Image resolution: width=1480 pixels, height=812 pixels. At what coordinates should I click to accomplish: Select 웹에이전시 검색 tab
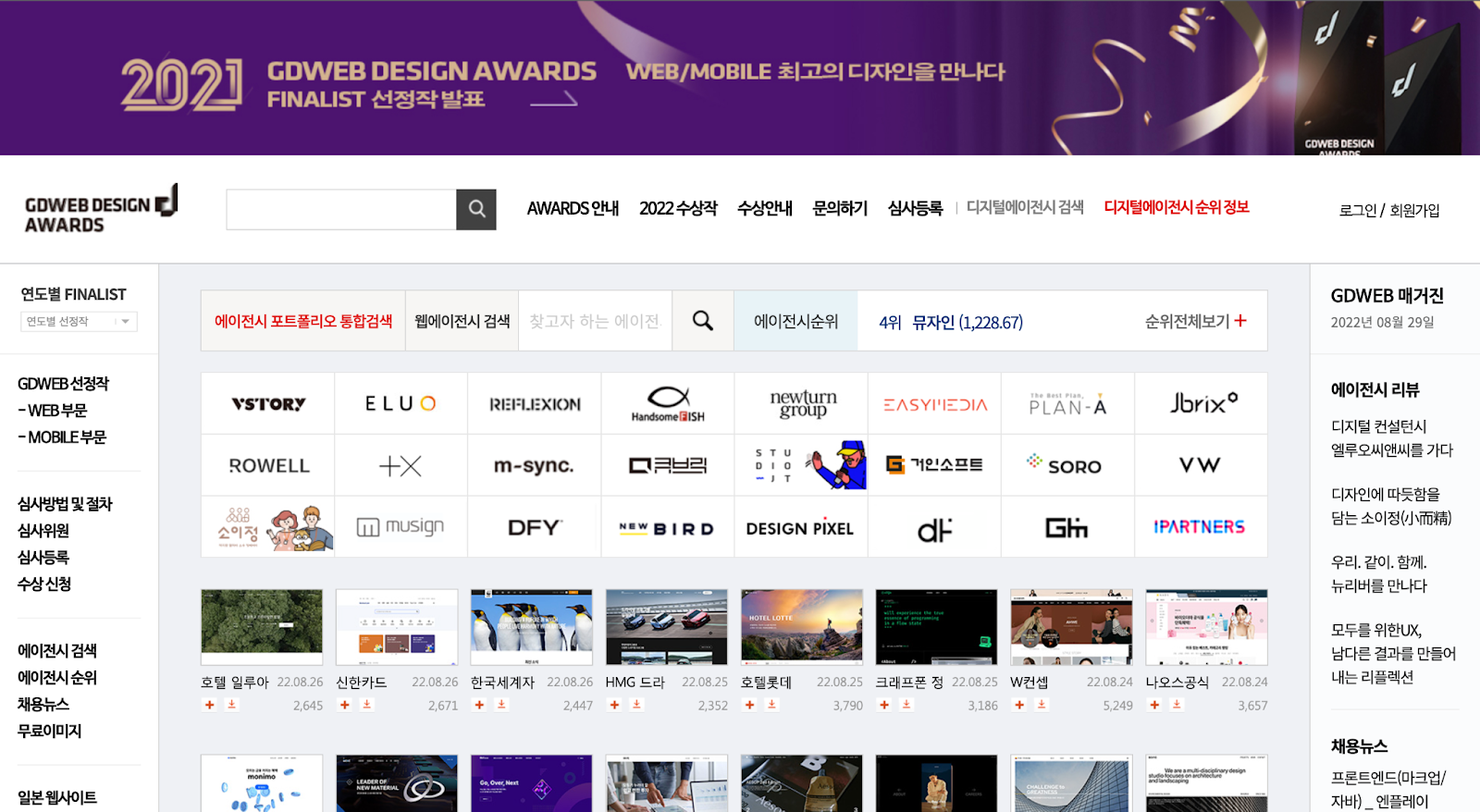pyautogui.click(x=462, y=321)
